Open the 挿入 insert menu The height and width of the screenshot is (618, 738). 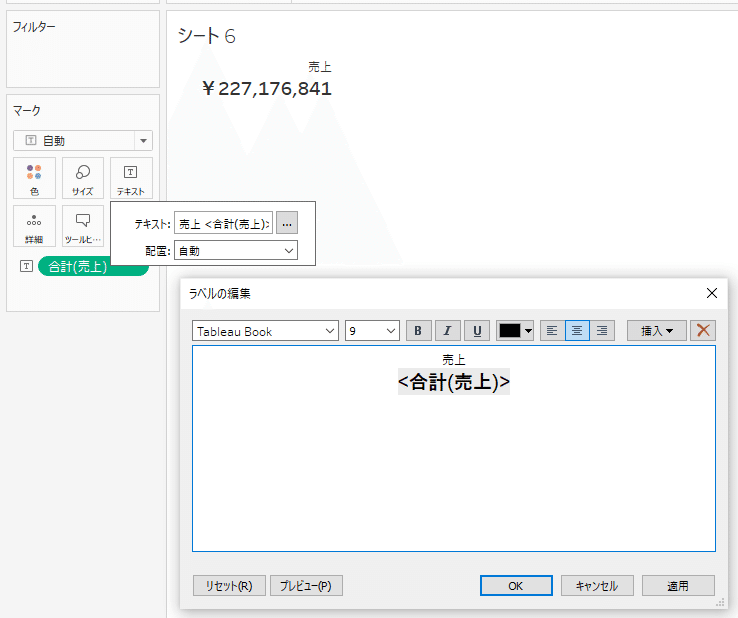click(657, 331)
